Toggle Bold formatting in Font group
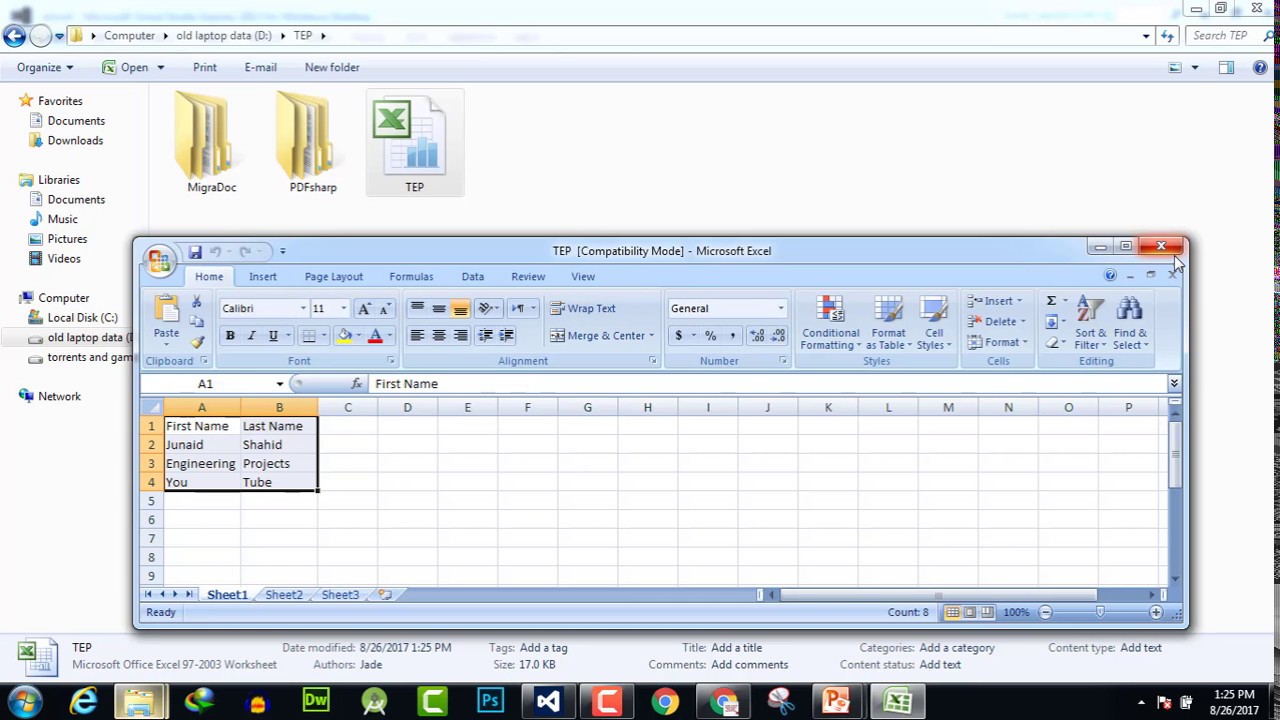Viewport: 1280px width, 720px height. pyautogui.click(x=230, y=336)
